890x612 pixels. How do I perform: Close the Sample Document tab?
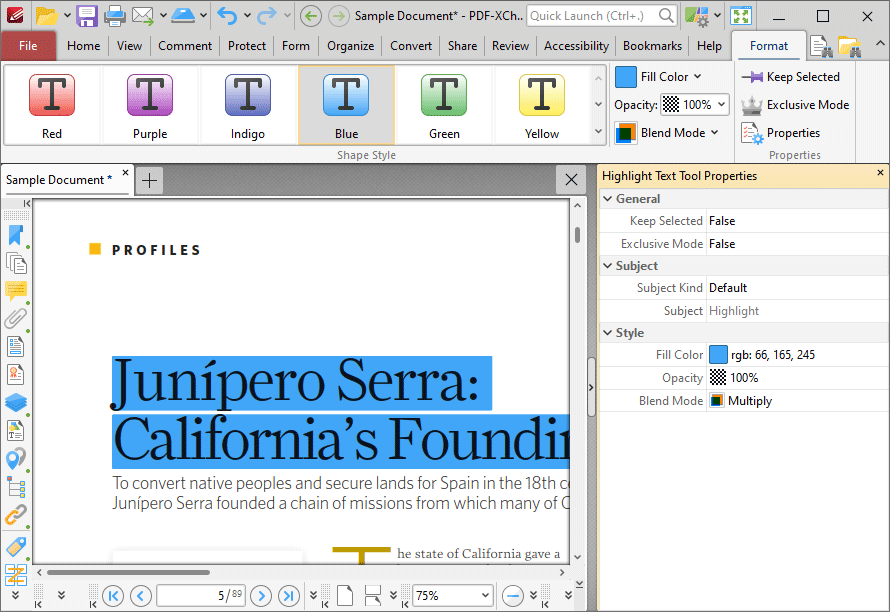(x=125, y=173)
